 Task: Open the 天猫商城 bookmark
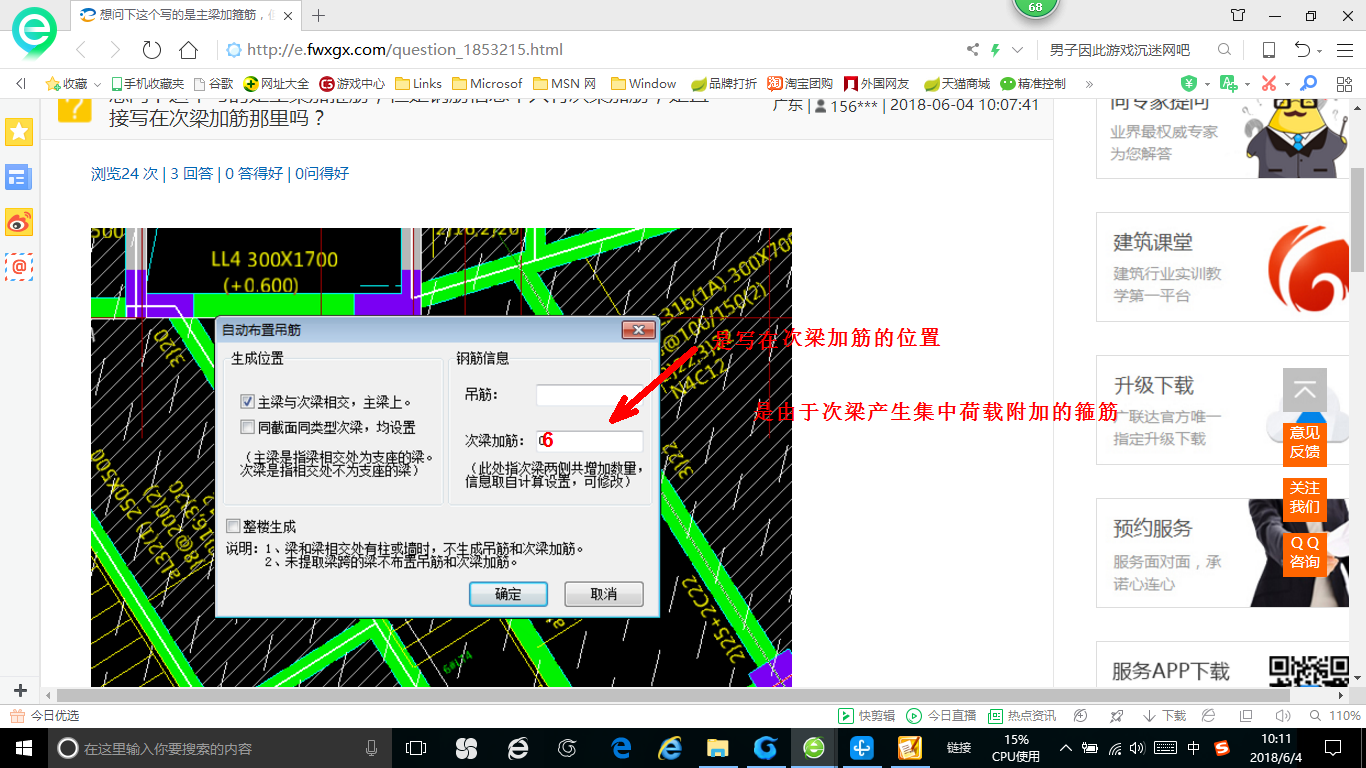coord(957,84)
